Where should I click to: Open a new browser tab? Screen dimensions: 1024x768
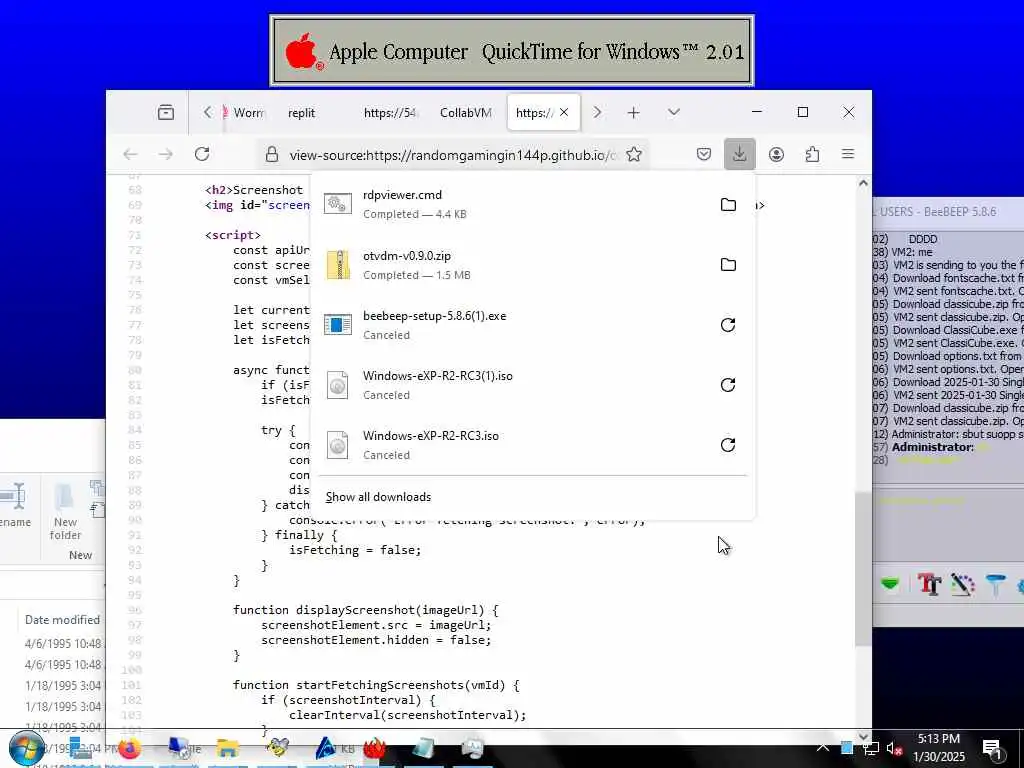633,112
